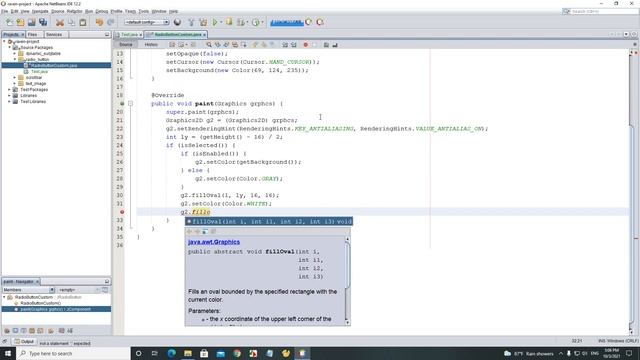640x360 pixels.
Task: Collapse the Source Packages node
Action: click(10, 47)
